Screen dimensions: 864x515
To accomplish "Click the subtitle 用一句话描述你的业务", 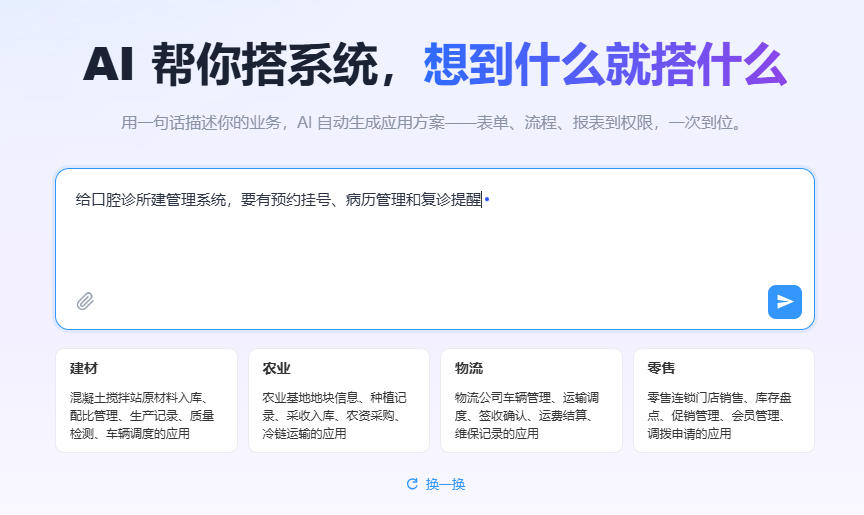I will pyautogui.click(x=201, y=122).
